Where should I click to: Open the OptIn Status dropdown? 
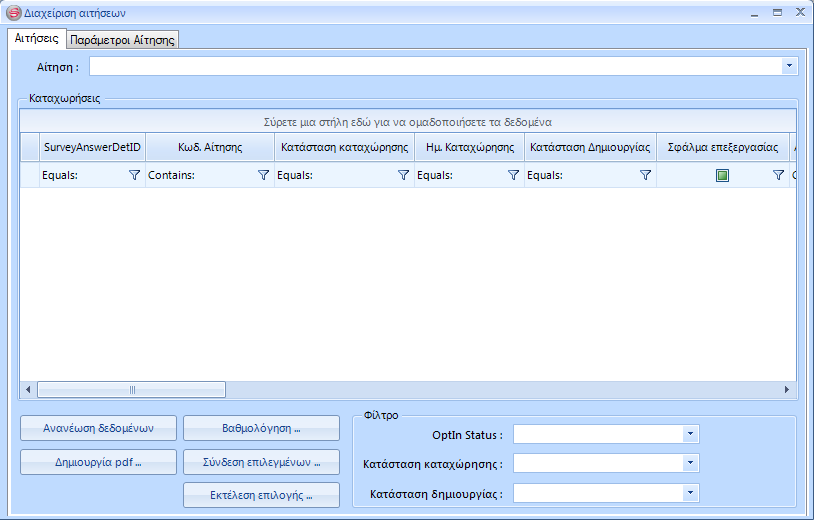pyautogui.click(x=690, y=434)
